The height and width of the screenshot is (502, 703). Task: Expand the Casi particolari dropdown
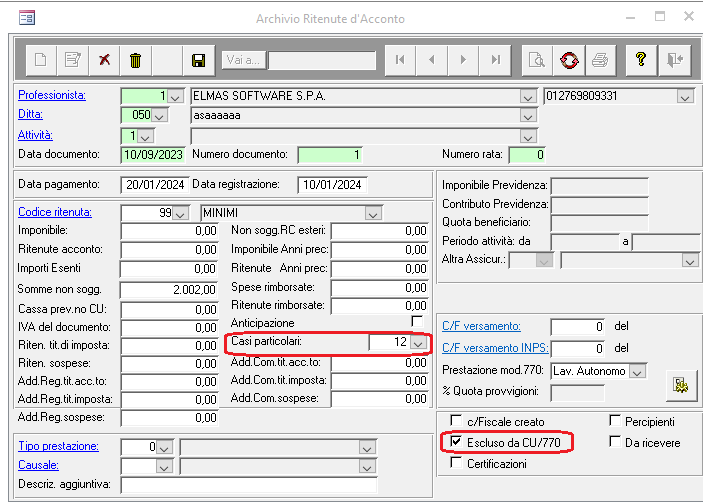[x=418, y=343]
